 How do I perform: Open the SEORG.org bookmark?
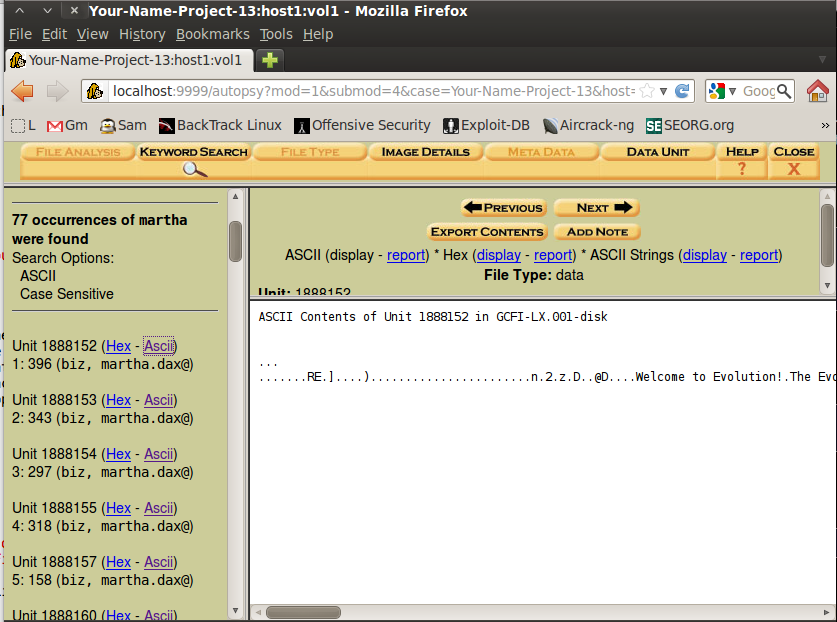[x=690, y=125]
